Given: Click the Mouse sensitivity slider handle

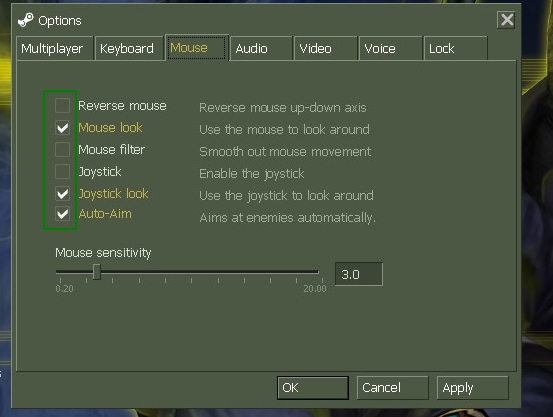Looking at the screenshot, I should point(97,272).
